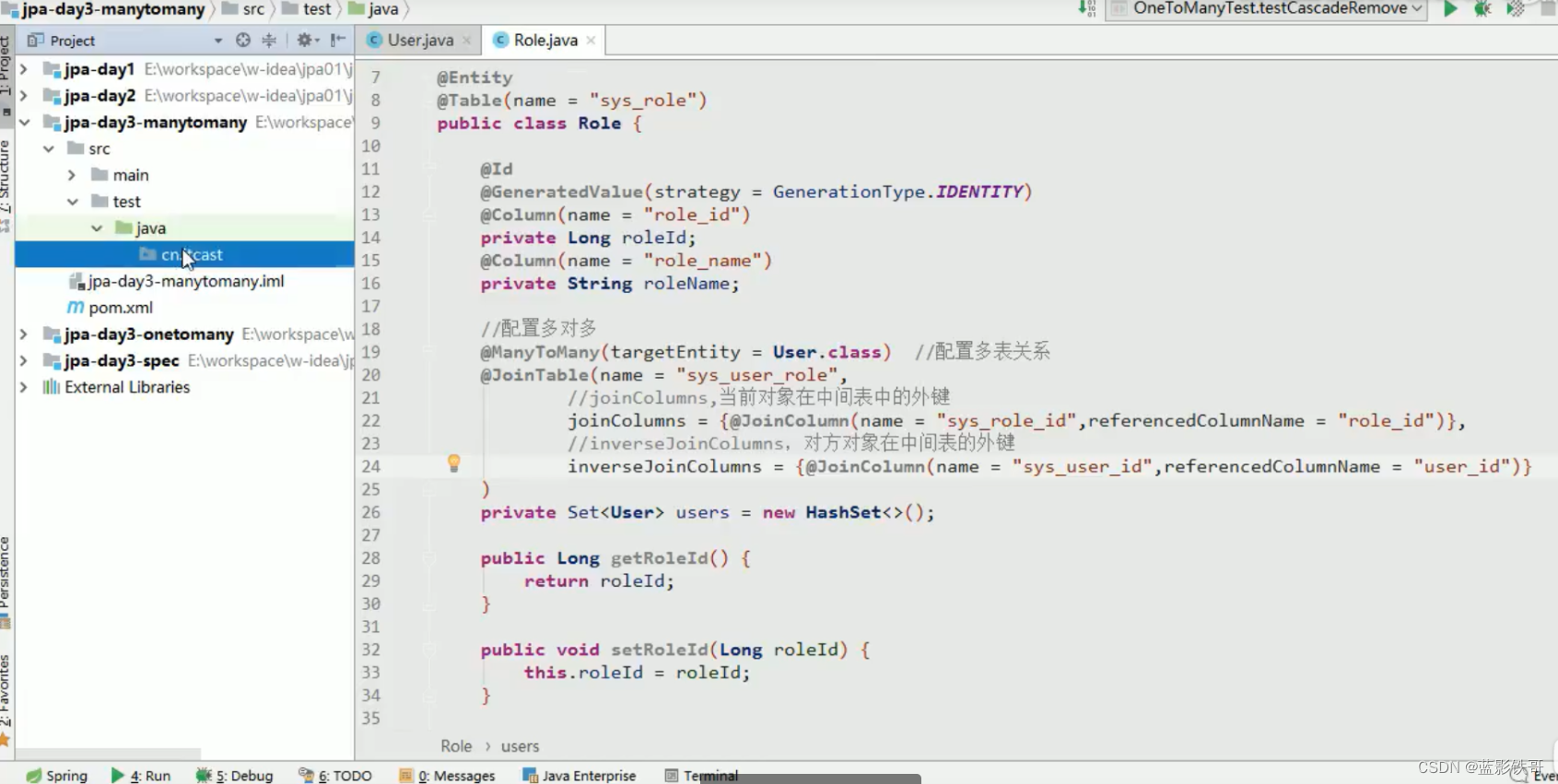The height and width of the screenshot is (784, 1558).
Task: Click the scroll from source target icon
Action: tap(243, 41)
